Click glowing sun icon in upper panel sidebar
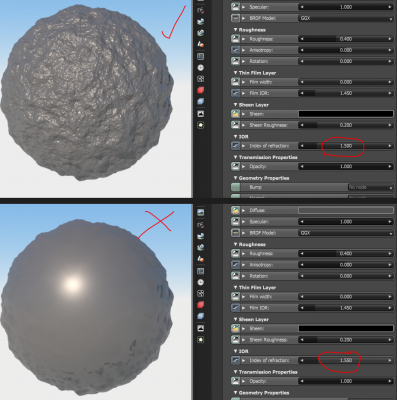 click(200, 125)
